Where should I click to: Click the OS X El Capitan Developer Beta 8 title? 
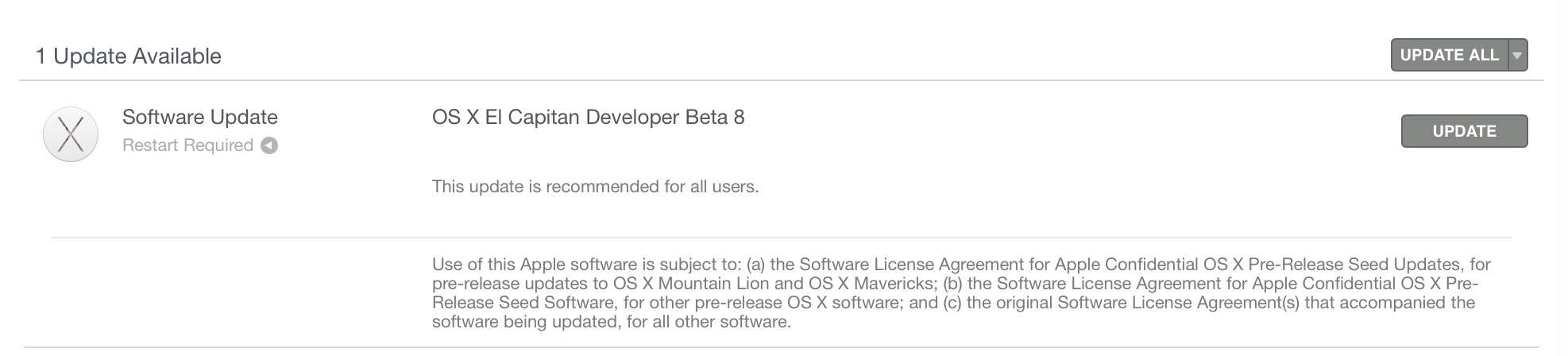coord(588,118)
